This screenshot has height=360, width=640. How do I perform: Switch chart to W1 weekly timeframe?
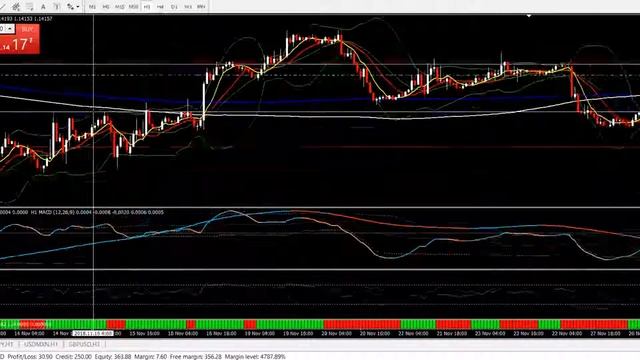click(188, 7)
